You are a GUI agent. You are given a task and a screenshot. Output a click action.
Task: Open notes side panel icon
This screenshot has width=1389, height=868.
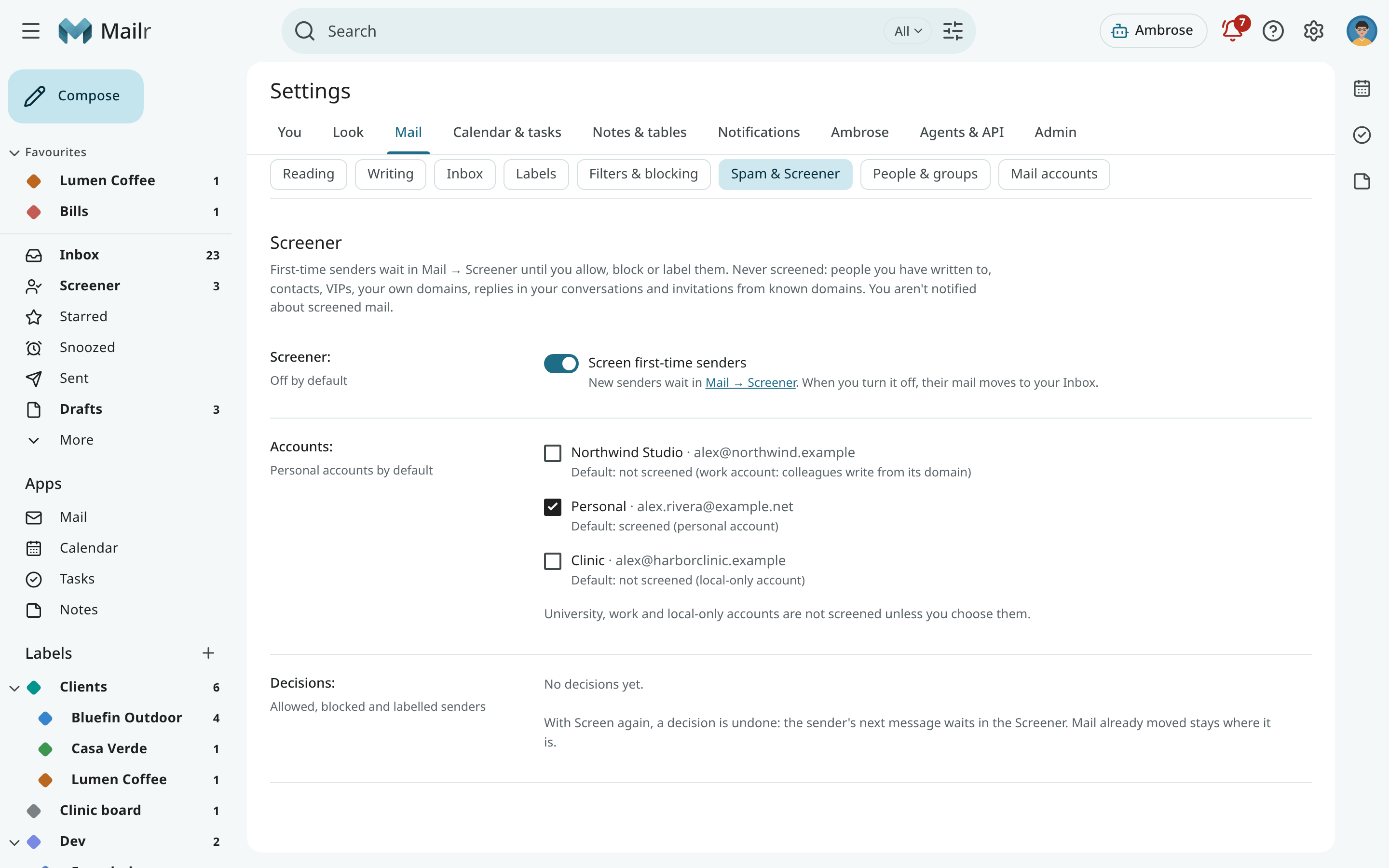tap(1362, 181)
